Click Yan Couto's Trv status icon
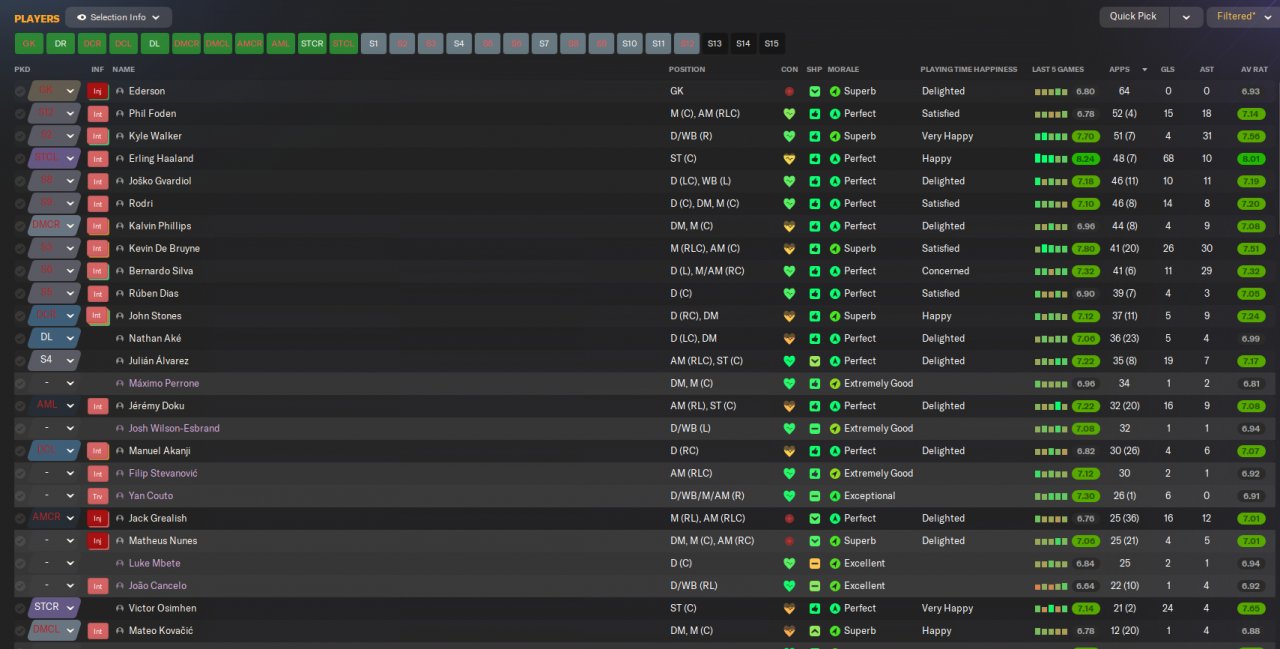The image size is (1280, 649). [97, 496]
